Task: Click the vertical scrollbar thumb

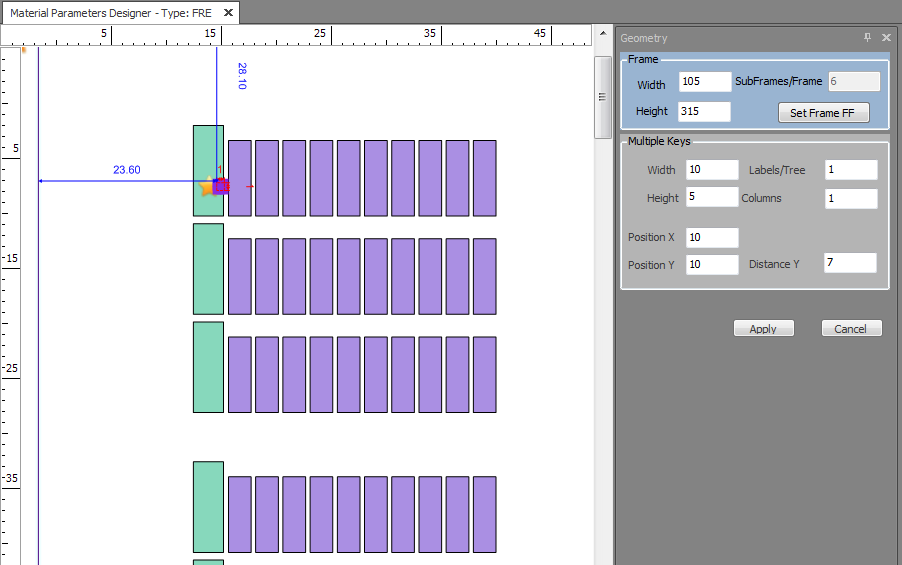Action: point(603,97)
